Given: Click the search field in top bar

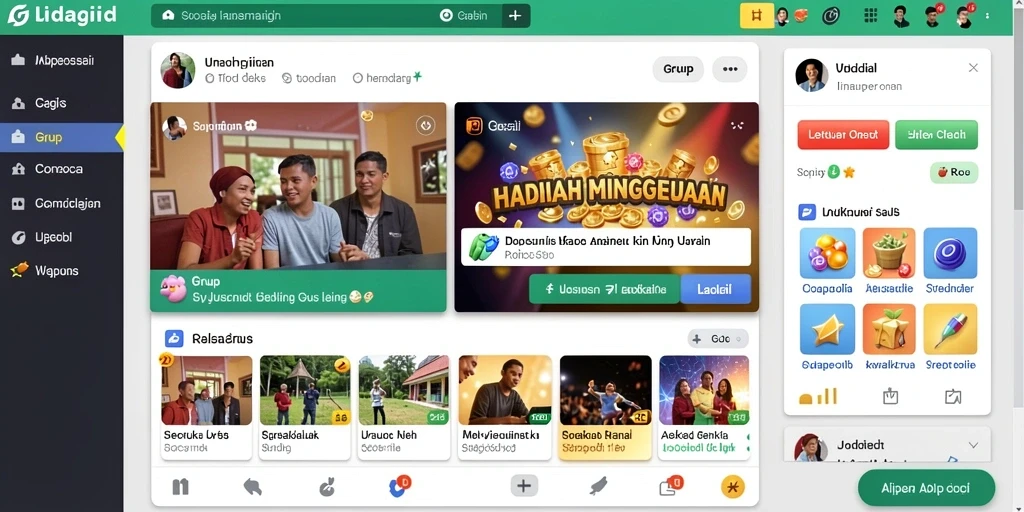Looking at the screenshot, I should 327,16.
